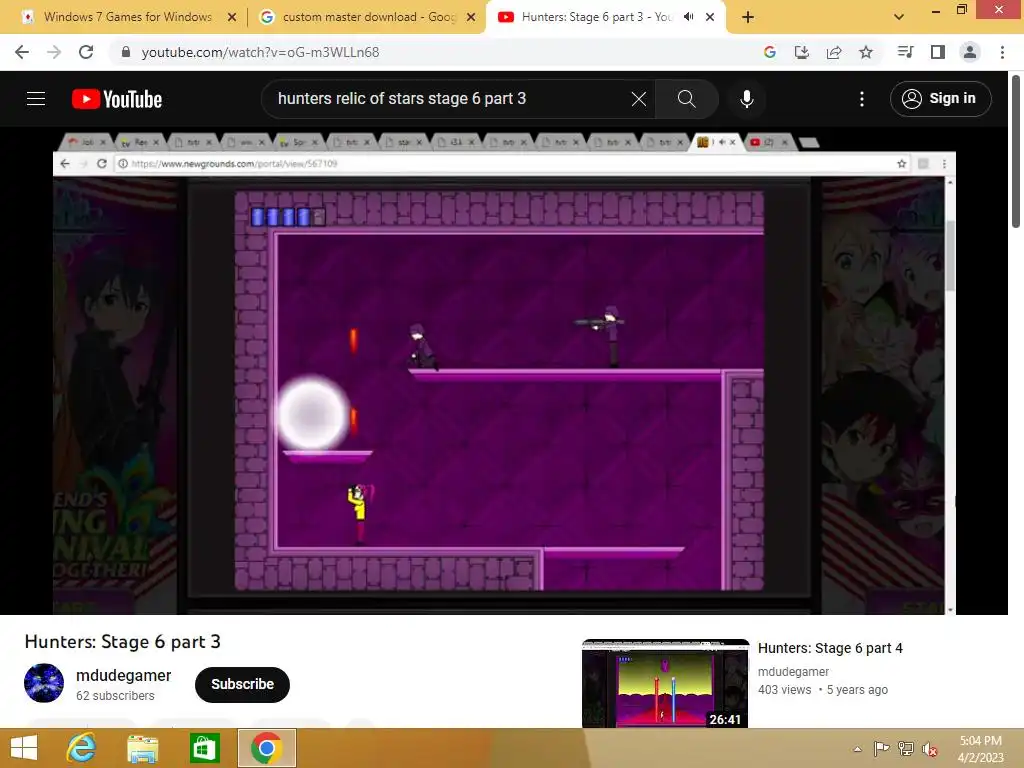Click the video player area
This screenshot has height=768, width=1024.
pos(504,370)
